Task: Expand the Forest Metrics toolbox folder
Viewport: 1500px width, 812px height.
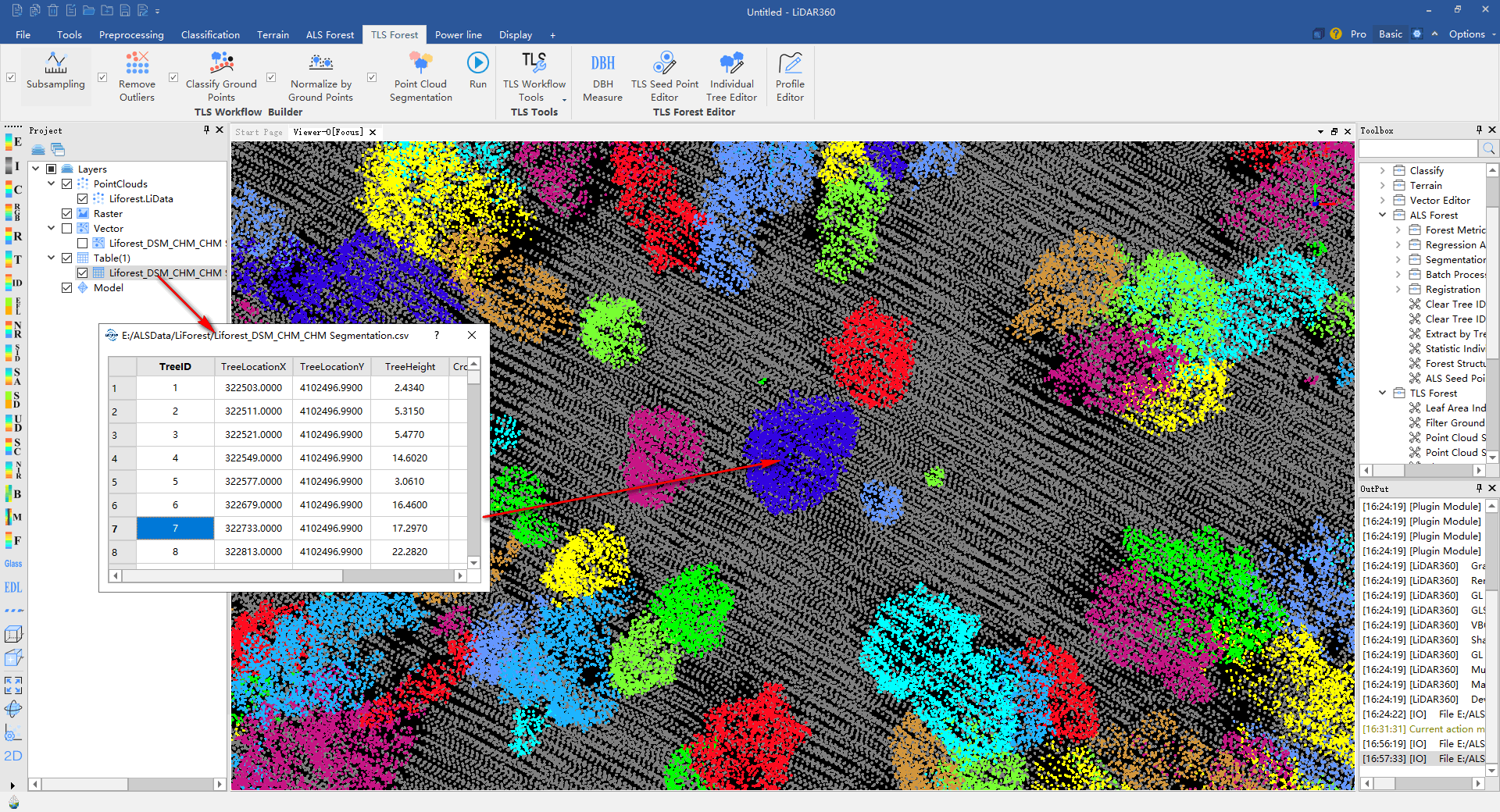Action: click(x=1398, y=230)
